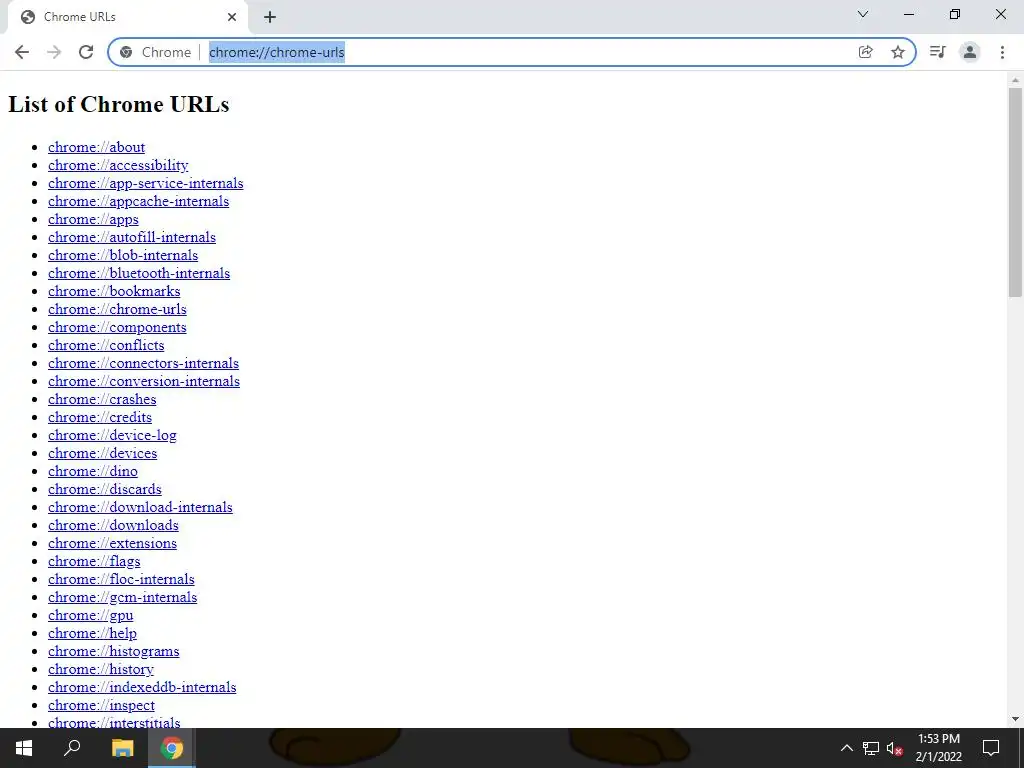This screenshot has height=768, width=1024.
Task: Select the Chrome URLs tab
Action: [x=127, y=17]
